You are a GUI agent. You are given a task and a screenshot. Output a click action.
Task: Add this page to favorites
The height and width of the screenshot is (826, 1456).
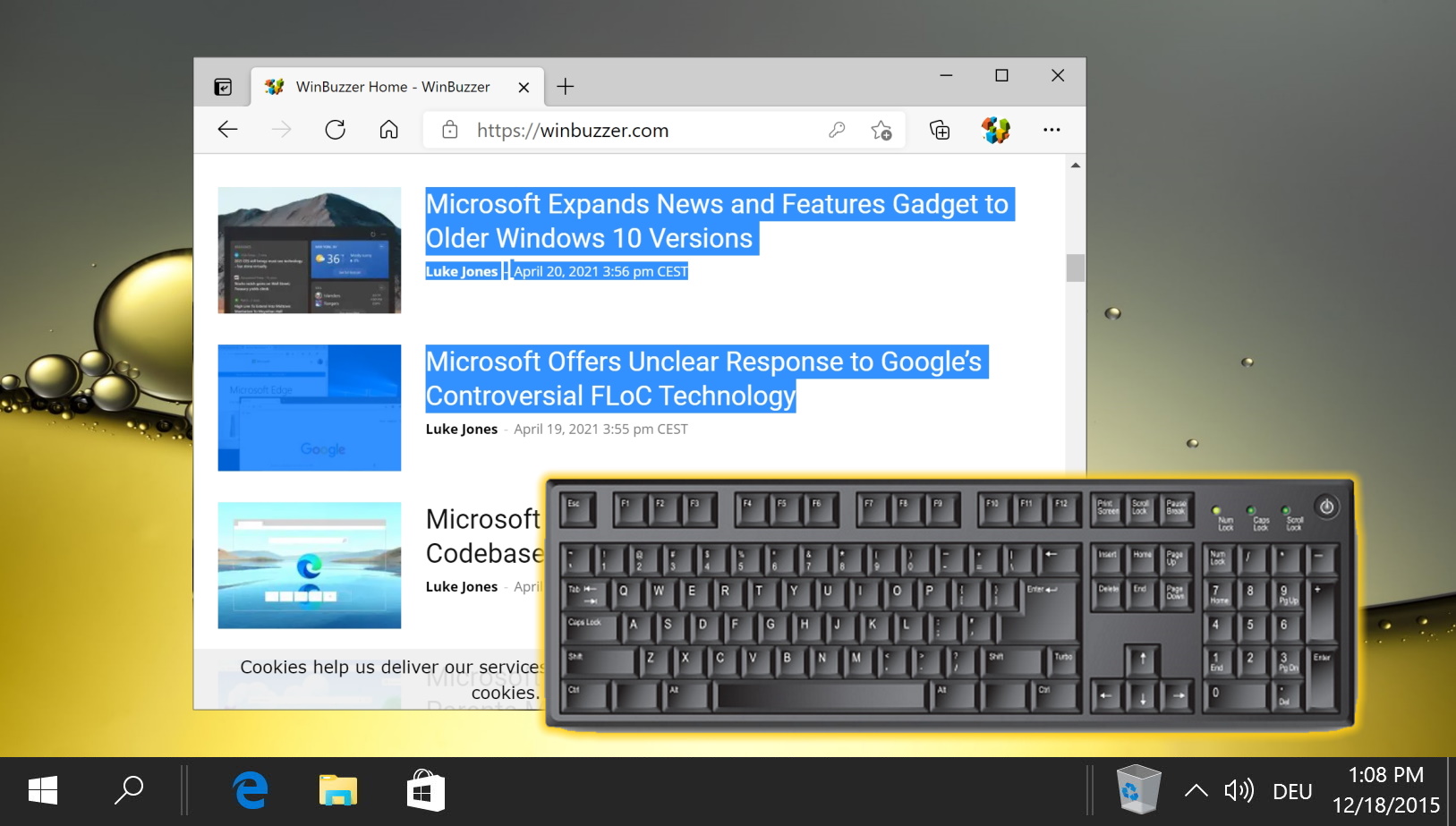[x=881, y=130]
